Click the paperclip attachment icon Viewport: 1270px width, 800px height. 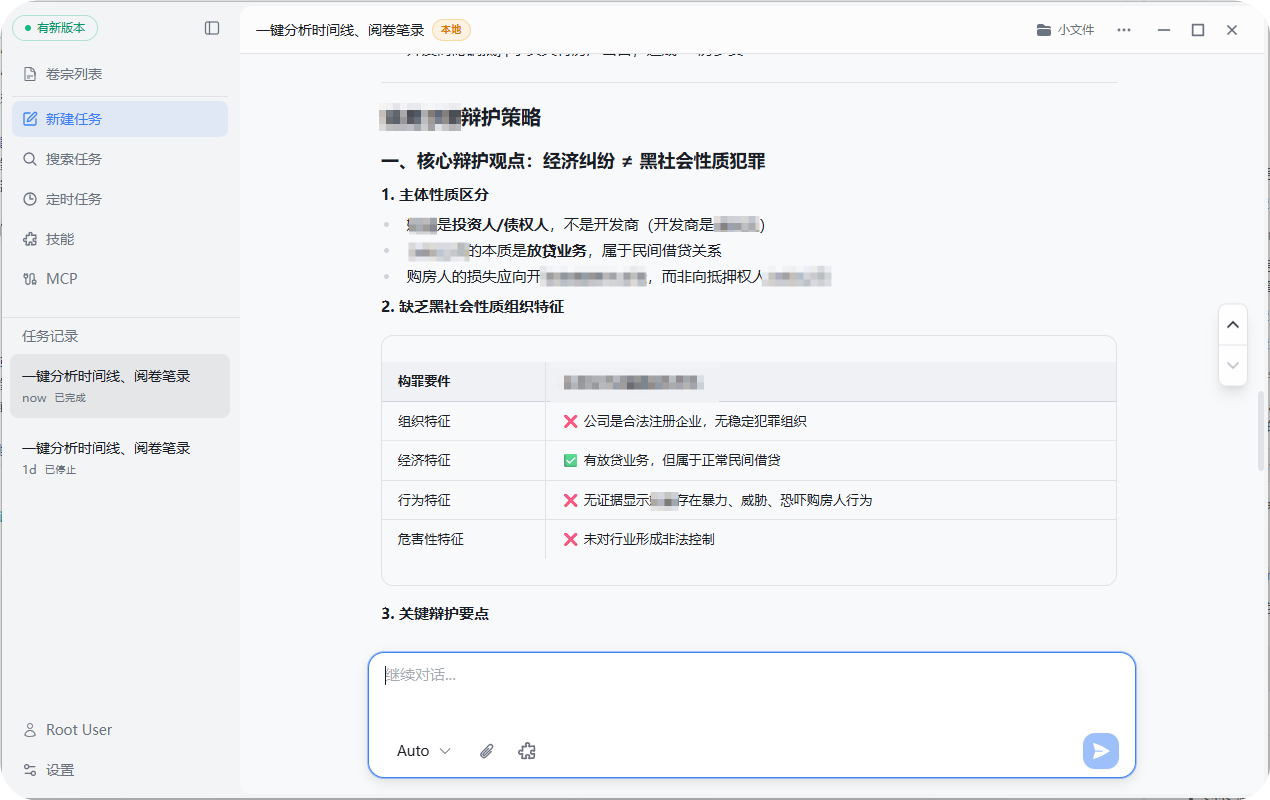487,751
